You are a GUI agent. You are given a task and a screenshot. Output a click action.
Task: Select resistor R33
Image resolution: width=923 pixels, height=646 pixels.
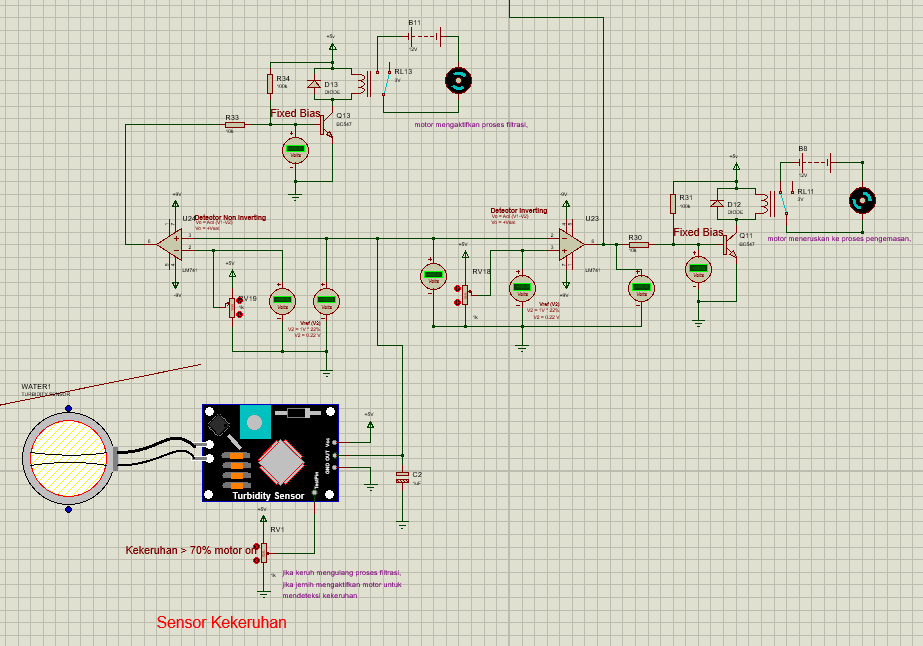point(234,124)
